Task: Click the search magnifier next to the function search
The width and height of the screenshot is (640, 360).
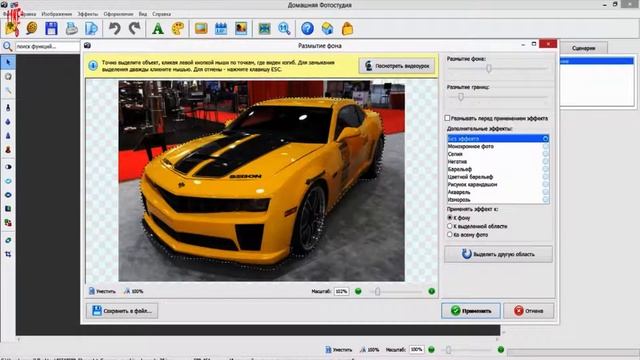Action: 7,47
